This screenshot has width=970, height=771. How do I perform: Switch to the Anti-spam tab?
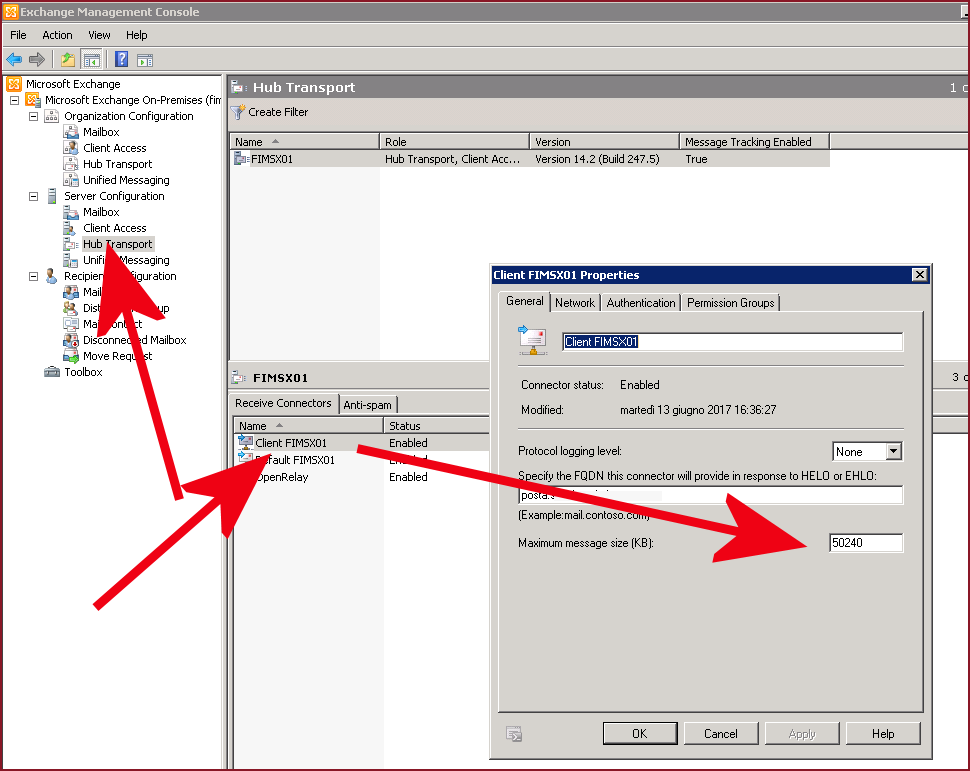(367, 405)
